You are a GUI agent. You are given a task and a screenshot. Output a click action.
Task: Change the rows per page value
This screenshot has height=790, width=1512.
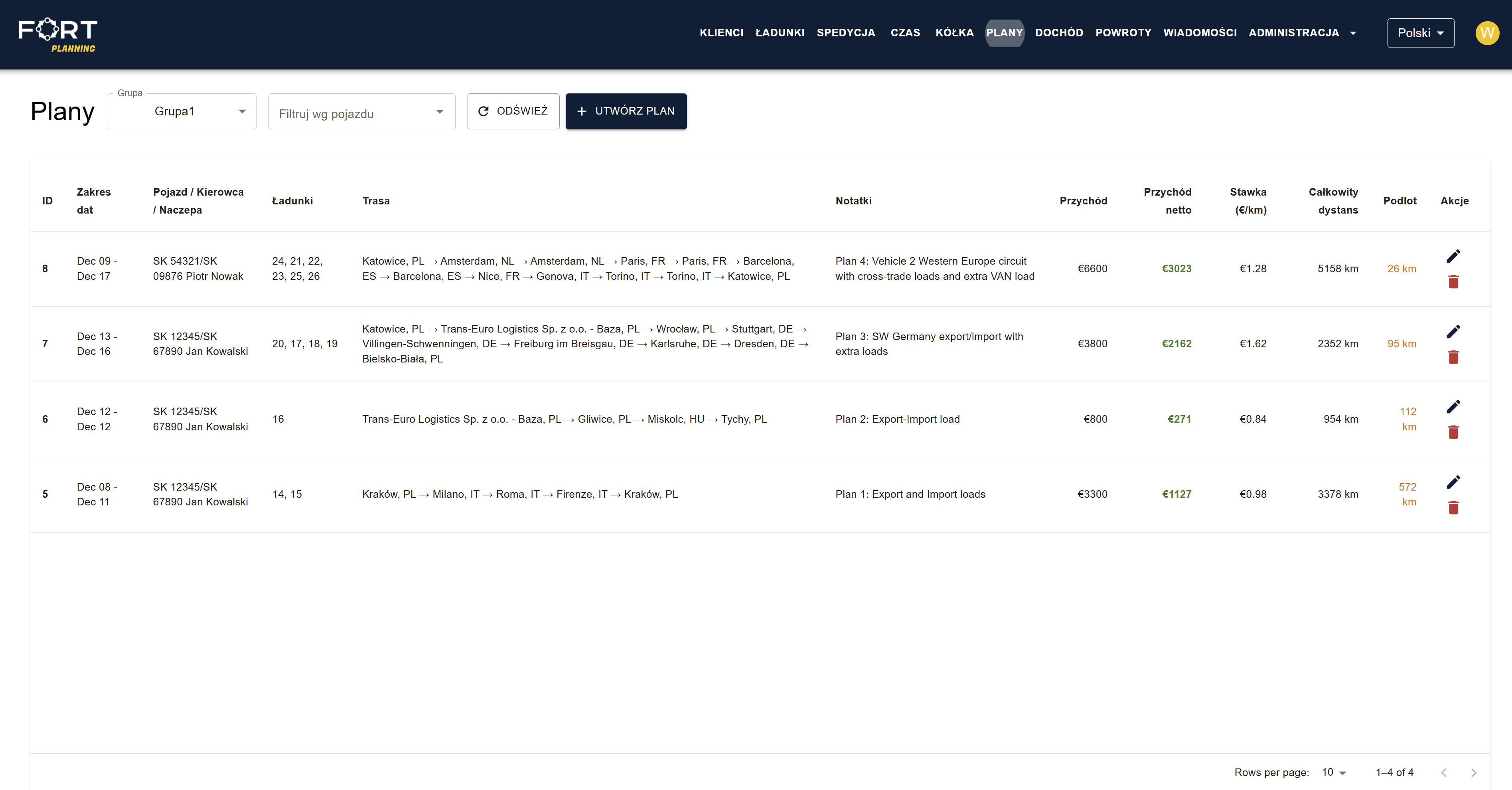(x=1334, y=772)
